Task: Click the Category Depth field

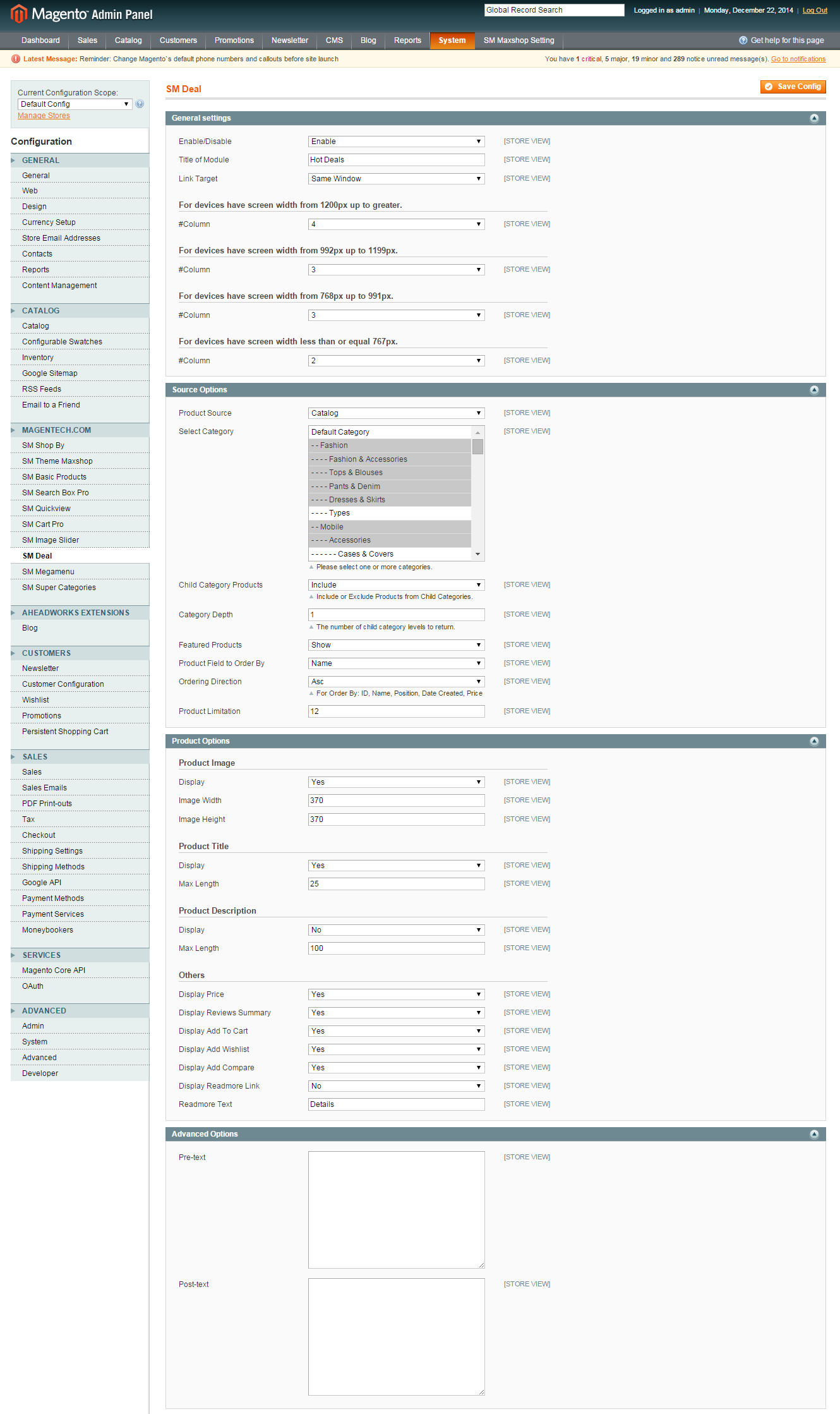Action: (x=397, y=615)
